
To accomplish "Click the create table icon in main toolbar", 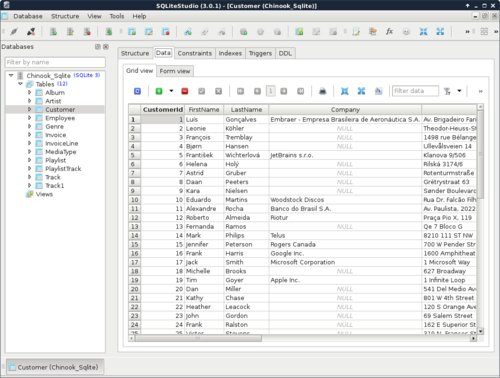I will coord(132,32).
